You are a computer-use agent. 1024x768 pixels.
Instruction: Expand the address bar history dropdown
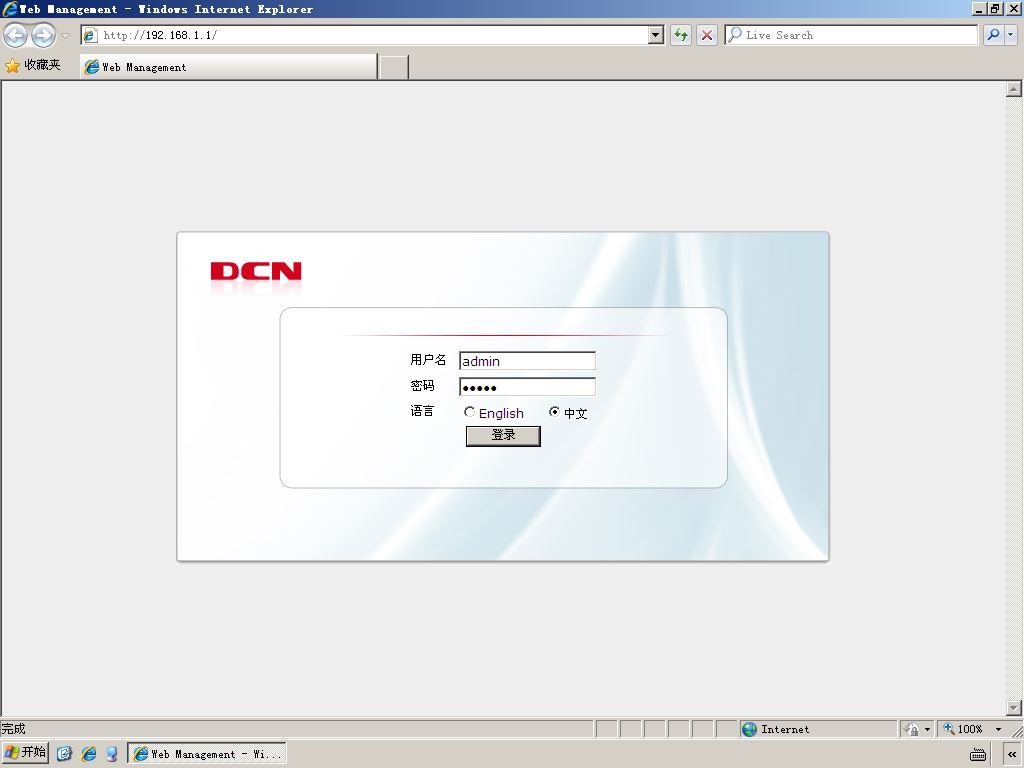(x=656, y=35)
